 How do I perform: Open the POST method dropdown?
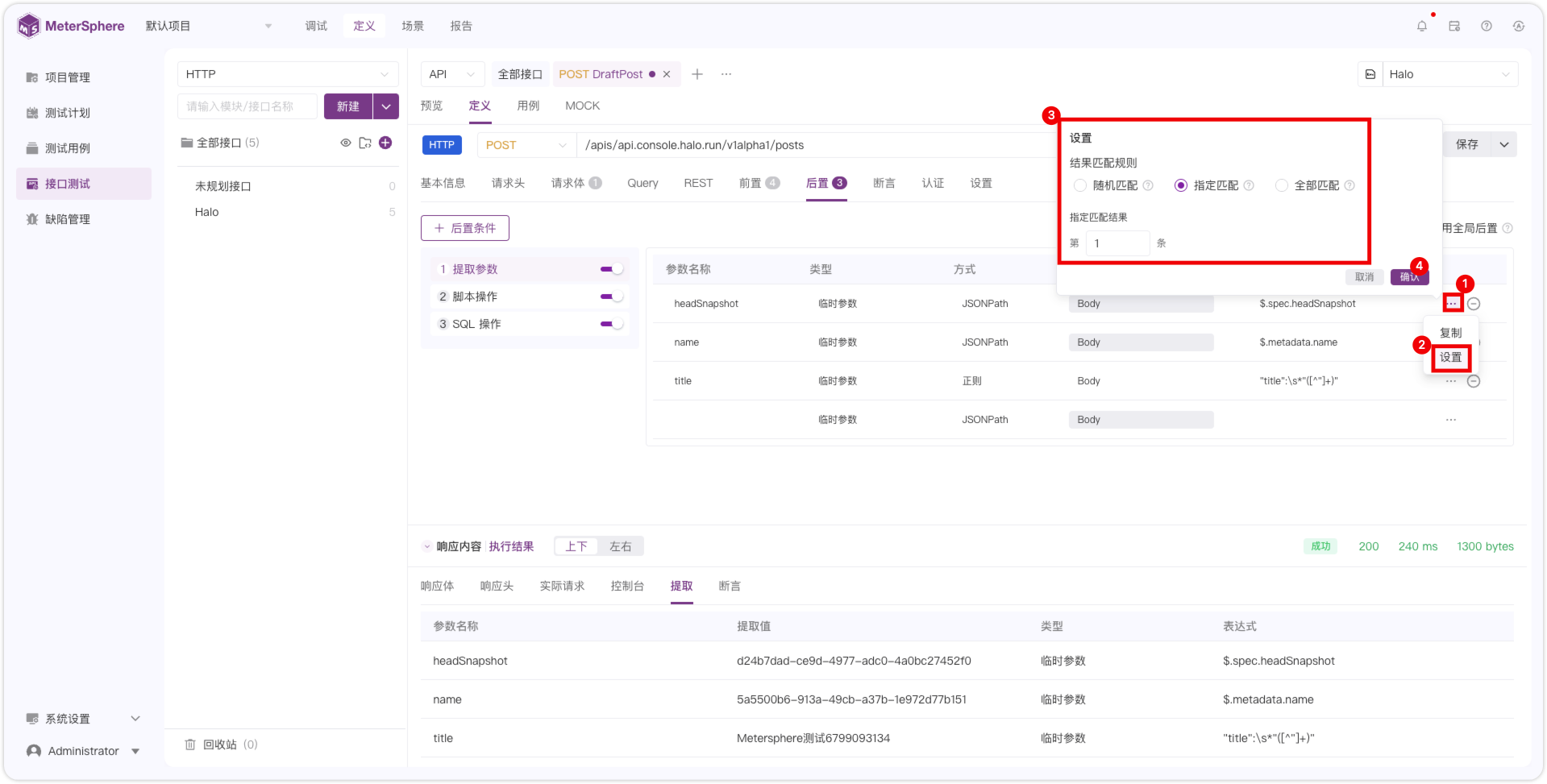pos(526,145)
